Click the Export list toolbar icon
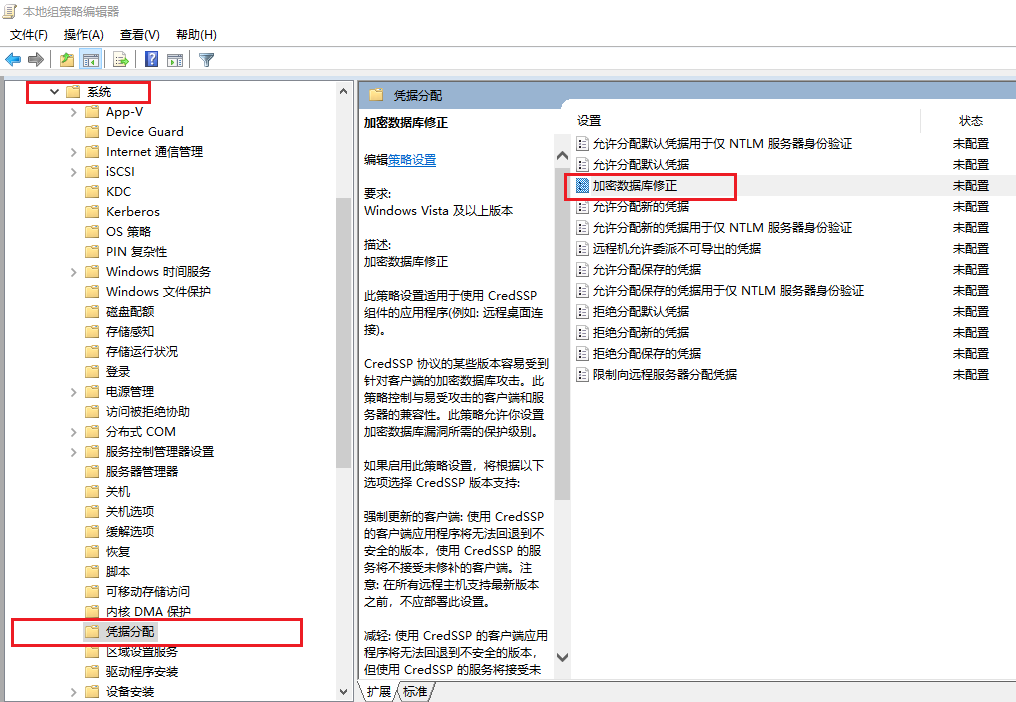This screenshot has width=1016, height=702. pos(121,60)
